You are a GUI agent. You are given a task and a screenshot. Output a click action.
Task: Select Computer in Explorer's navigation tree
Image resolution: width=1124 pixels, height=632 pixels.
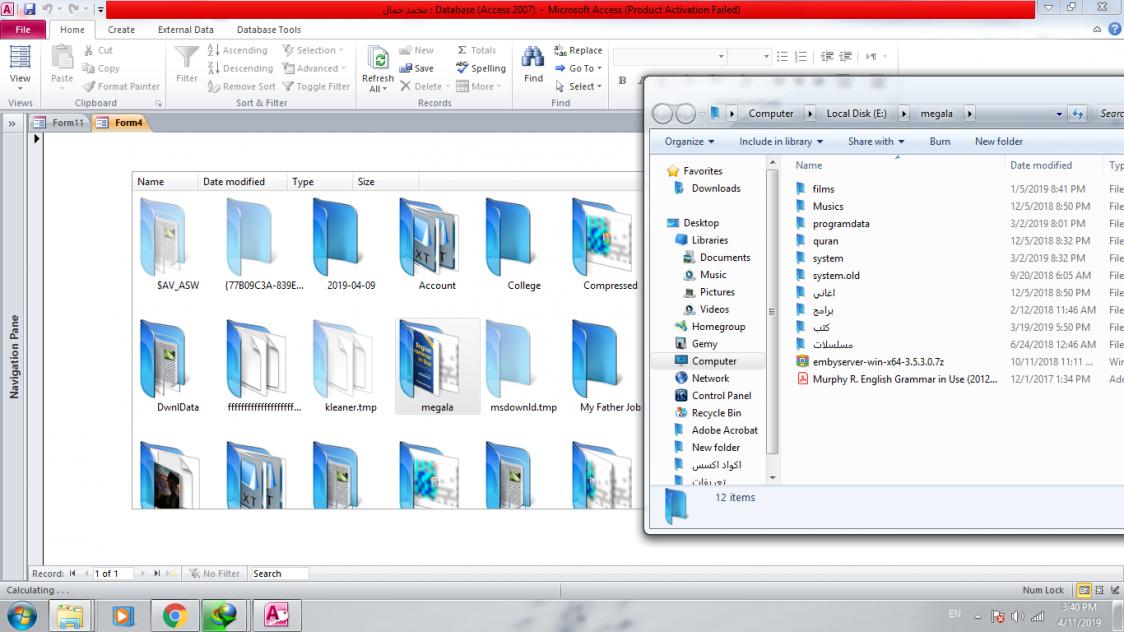714,361
